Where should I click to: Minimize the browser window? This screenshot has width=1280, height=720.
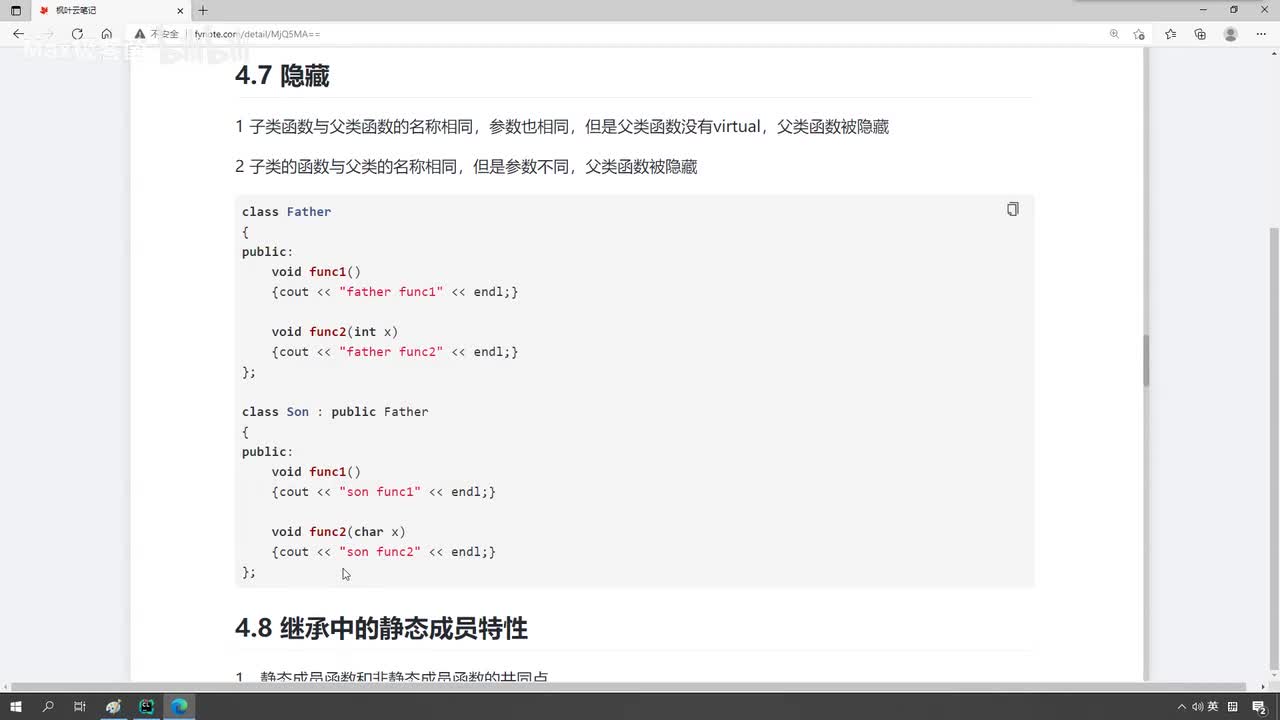pyautogui.click(x=1205, y=10)
